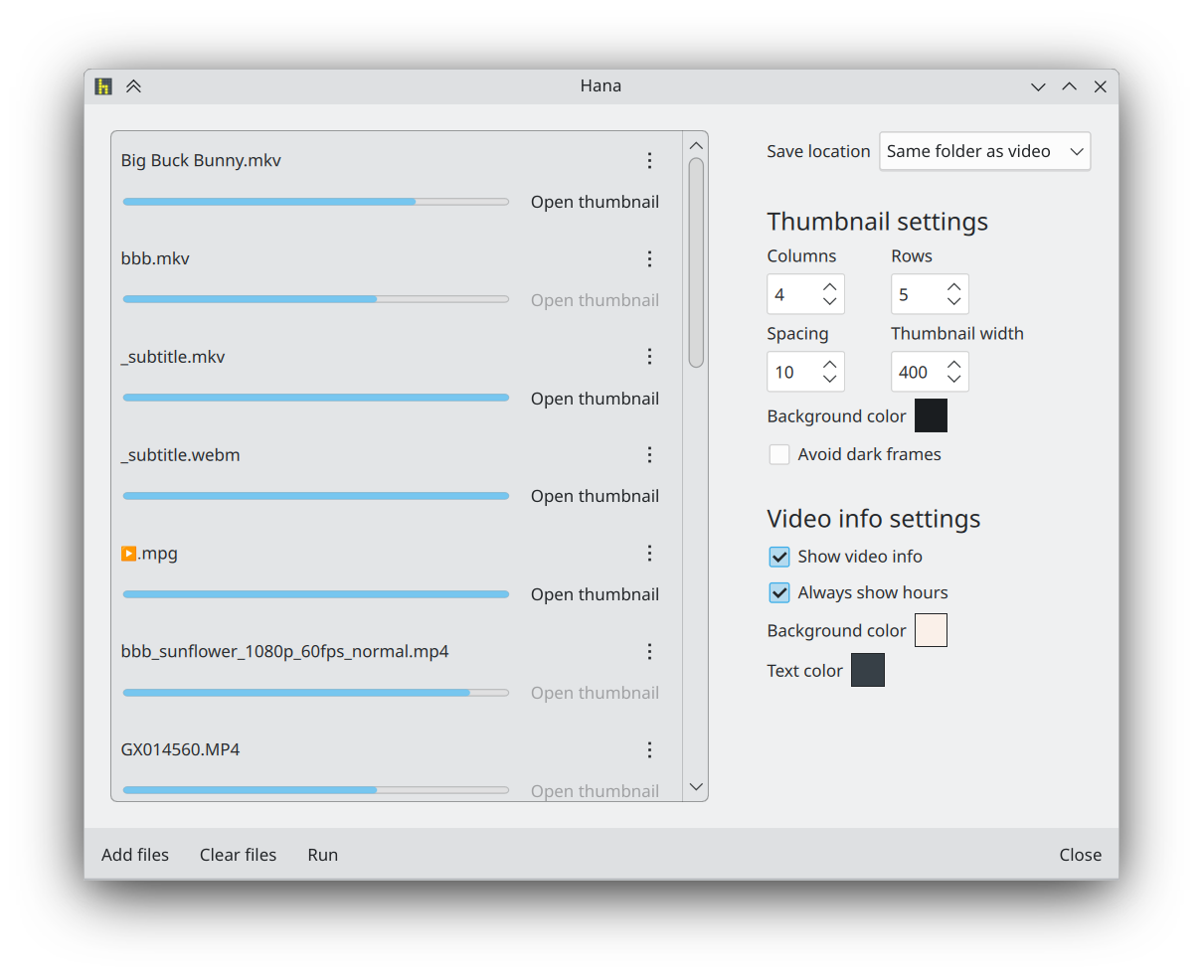Viewport: 1204px width, 980px height.
Task: Click the Hana app icon in title bar
Action: click(x=103, y=86)
